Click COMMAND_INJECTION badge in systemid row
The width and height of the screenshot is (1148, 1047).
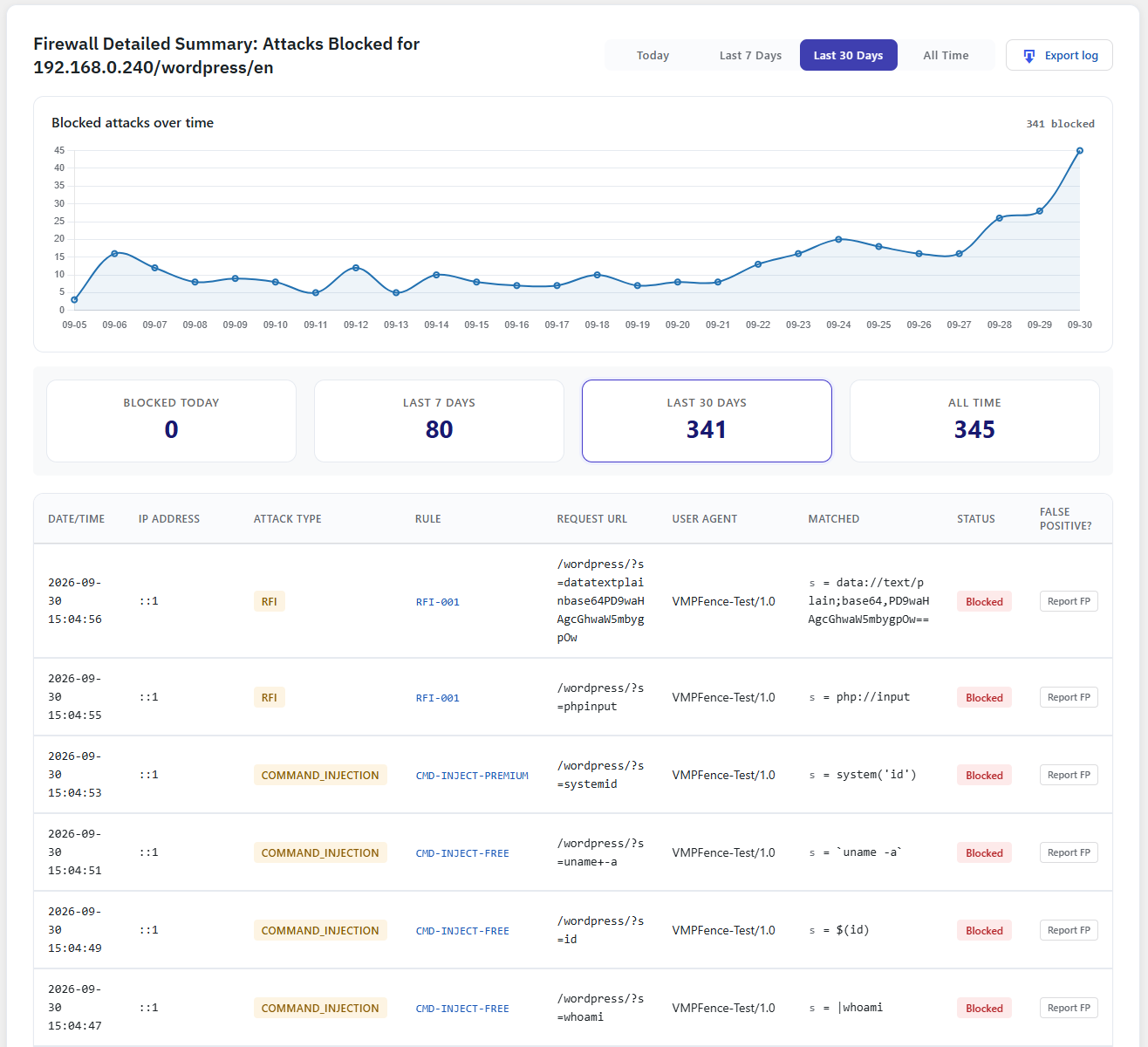tap(320, 775)
